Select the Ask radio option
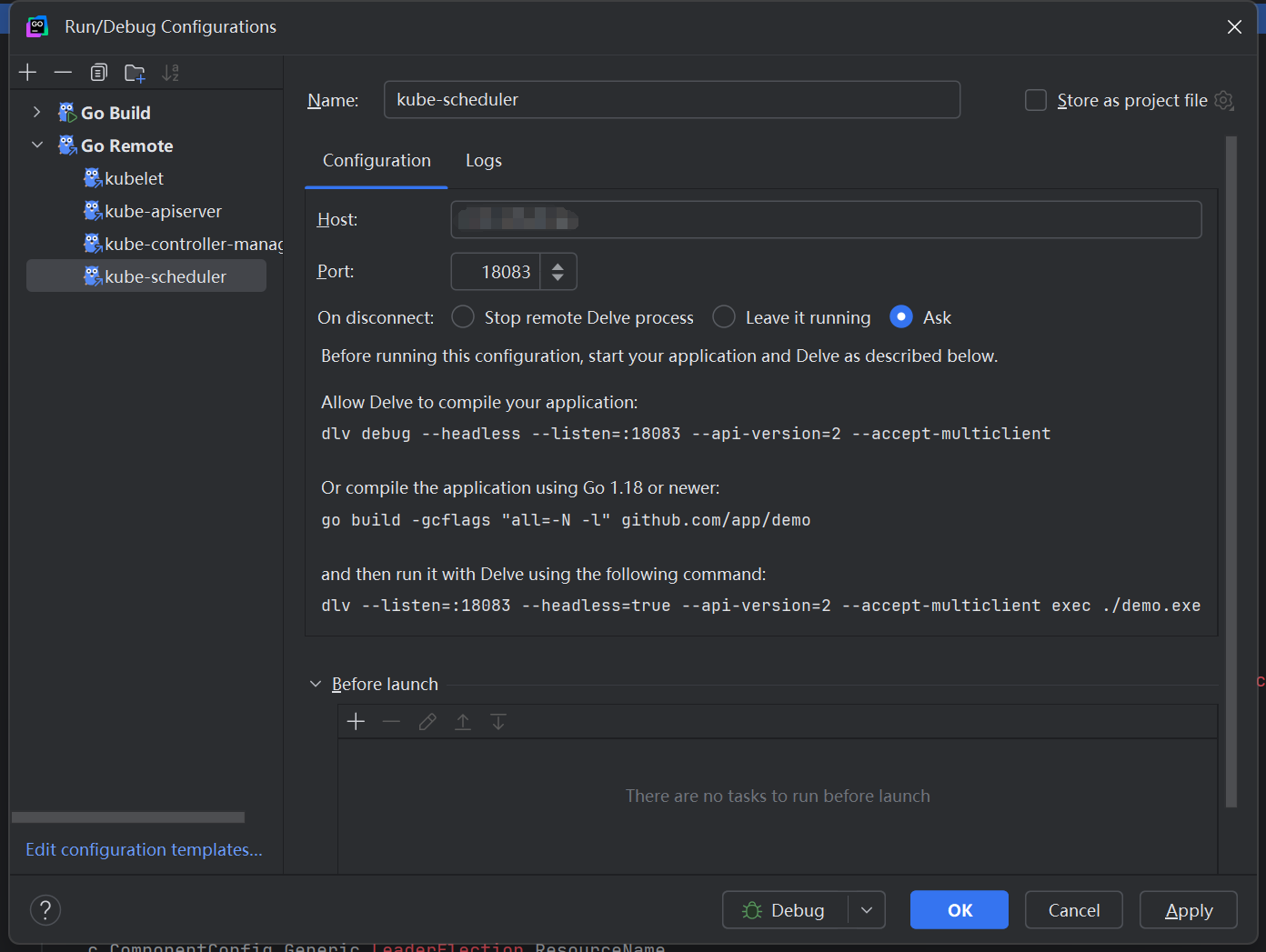Viewport: 1266px width, 952px height. point(900,316)
